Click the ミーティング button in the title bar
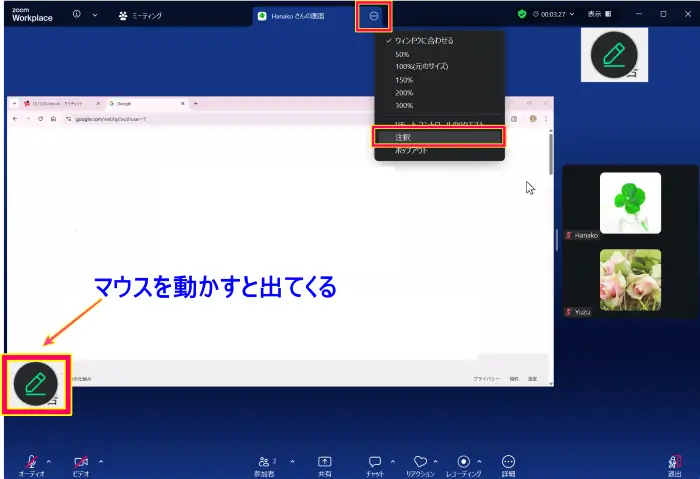Screen dimensions: 700x479 click(x=140, y=16)
